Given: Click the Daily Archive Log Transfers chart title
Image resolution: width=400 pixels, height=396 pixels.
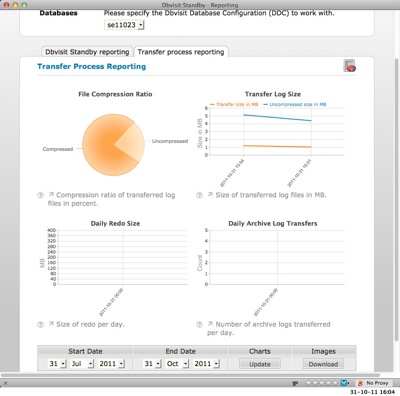Looking at the screenshot, I should click(273, 224).
